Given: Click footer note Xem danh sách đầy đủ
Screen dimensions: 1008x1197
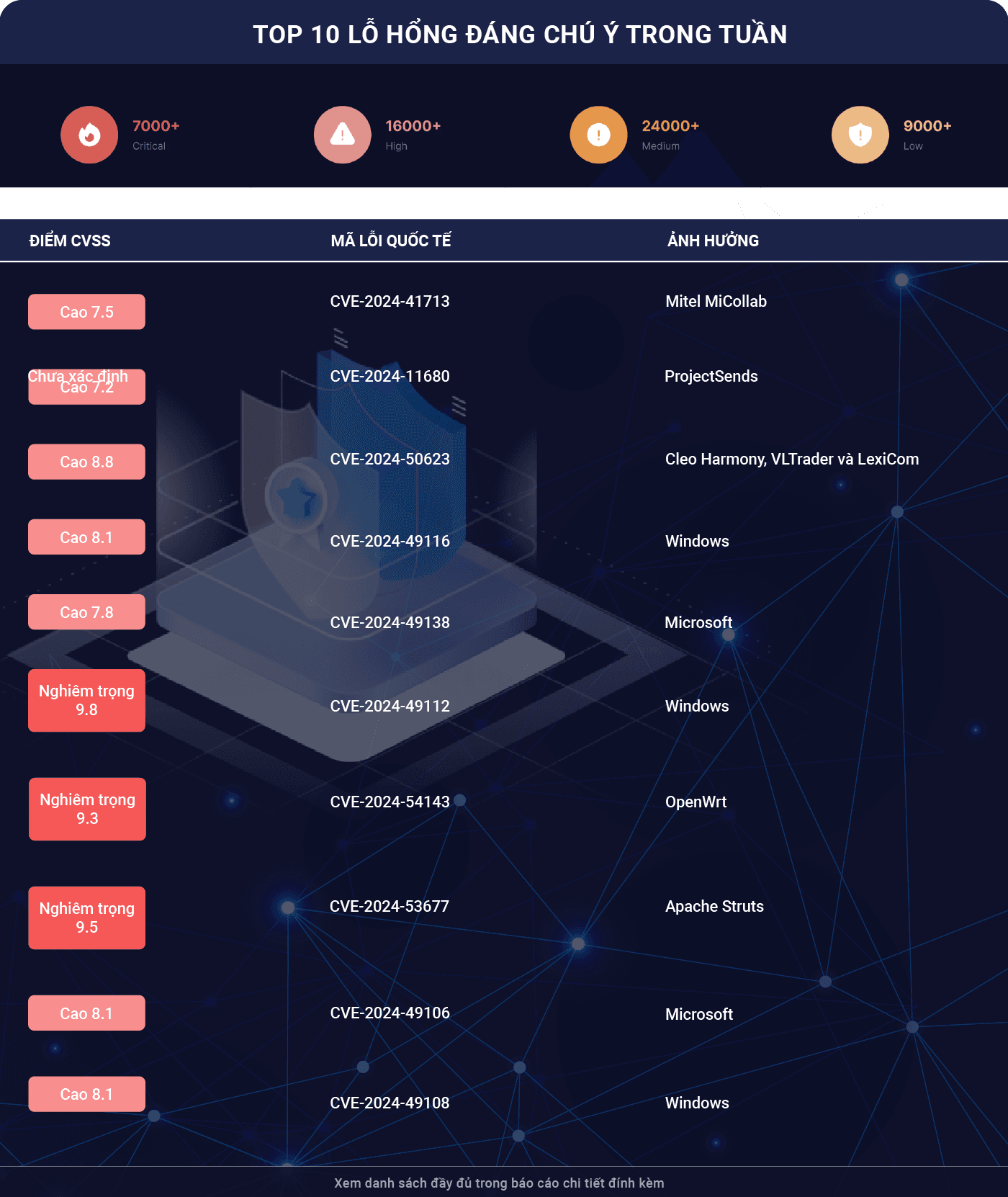Looking at the screenshot, I should tap(499, 1183).
